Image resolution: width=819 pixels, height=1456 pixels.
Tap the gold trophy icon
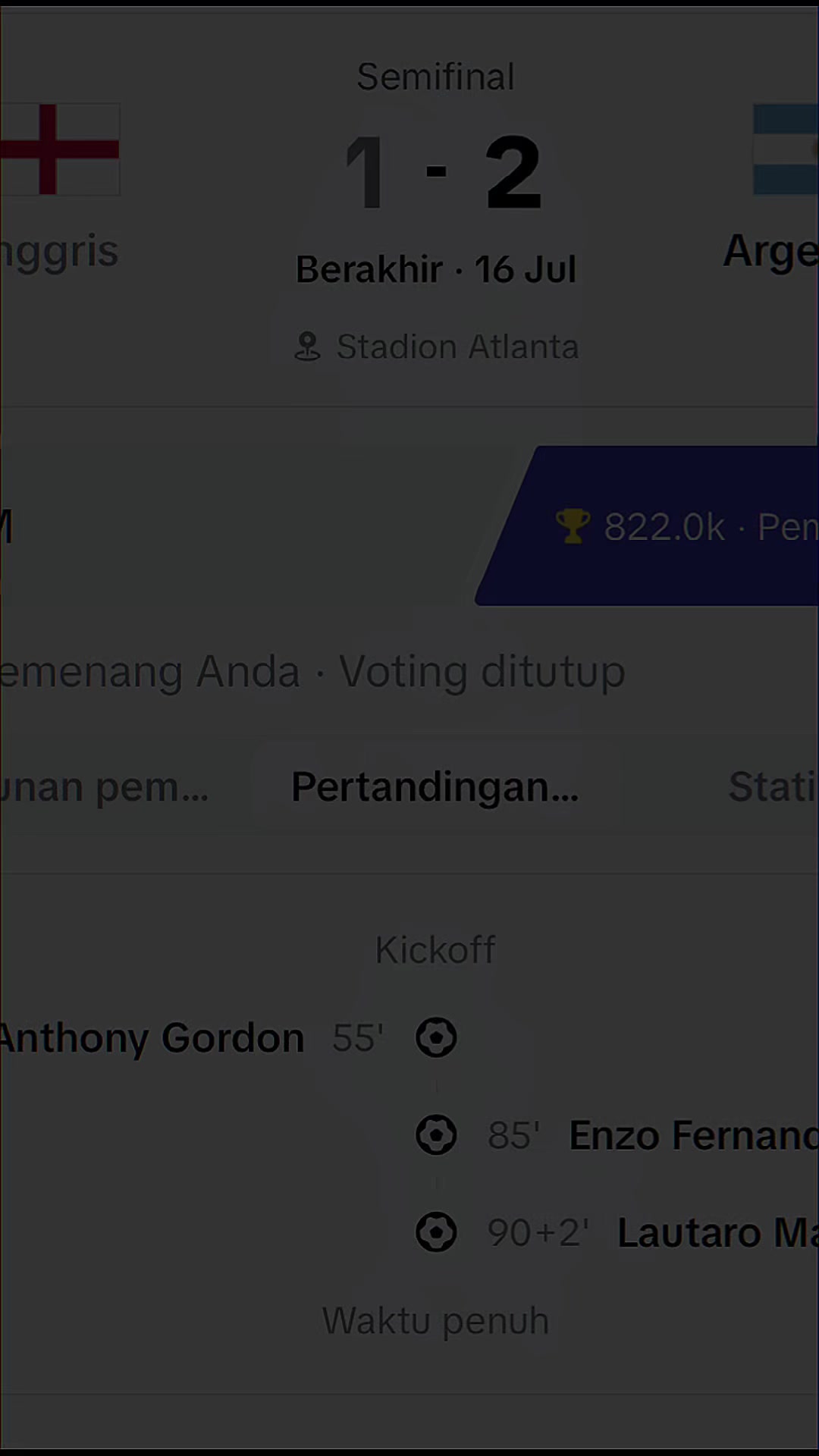coord(573,526)
